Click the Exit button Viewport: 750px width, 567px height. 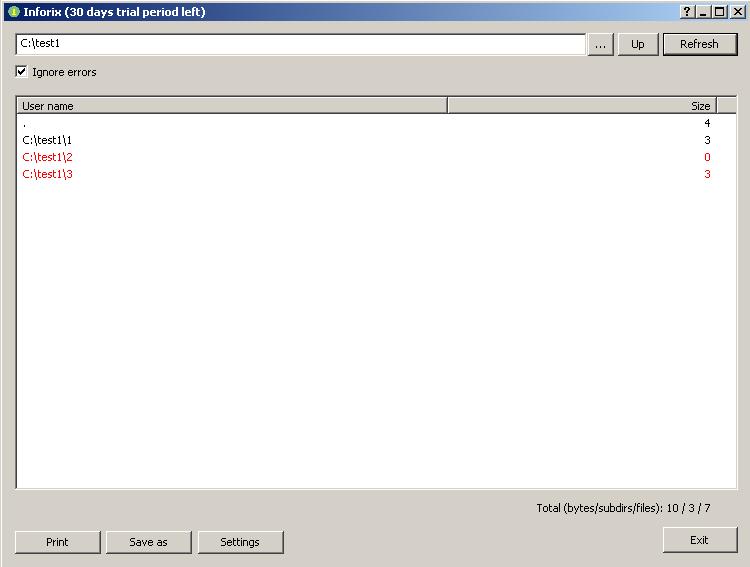tap(699, 540)
